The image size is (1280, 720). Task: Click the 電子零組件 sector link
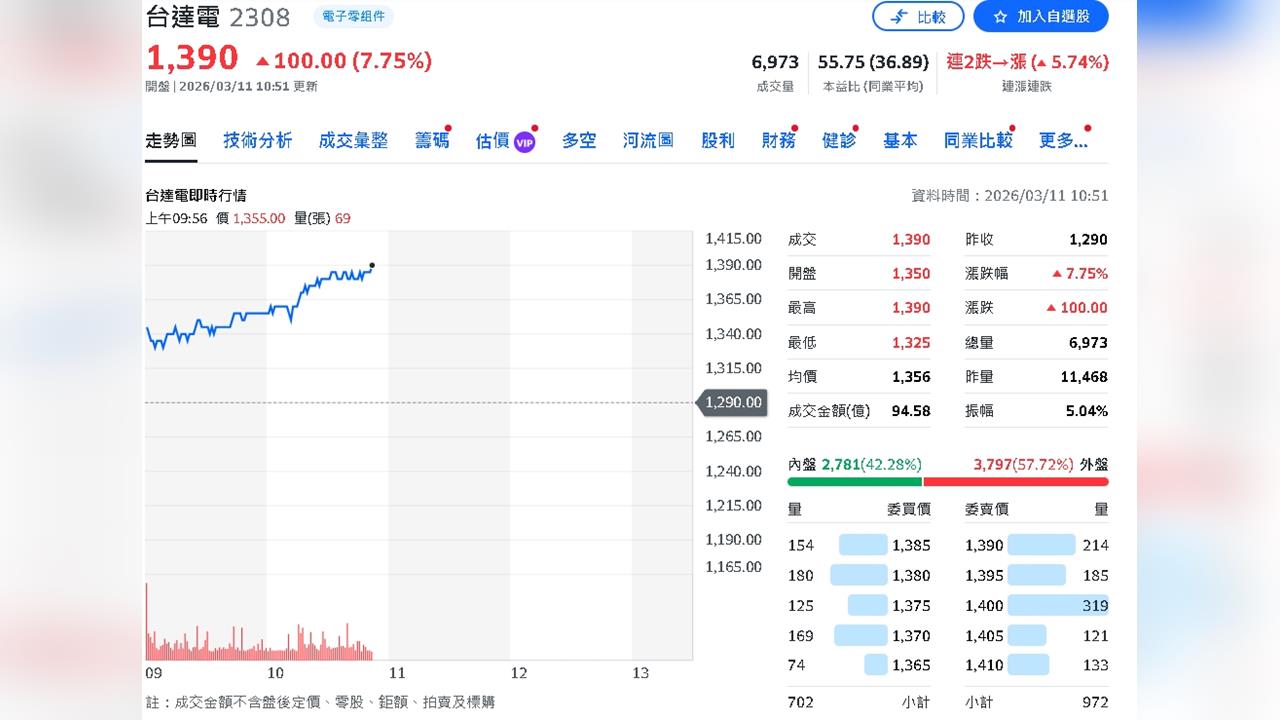(x=353, y=16)
